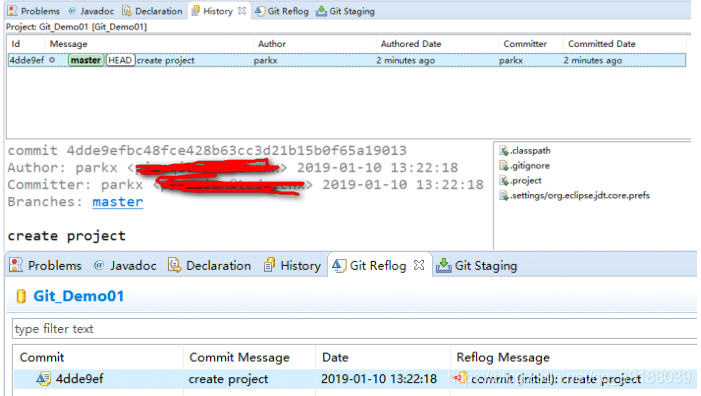Open Problems tab in lower panel
The height and width of the screenshot is (396, 701).
(x=46, y=265)
